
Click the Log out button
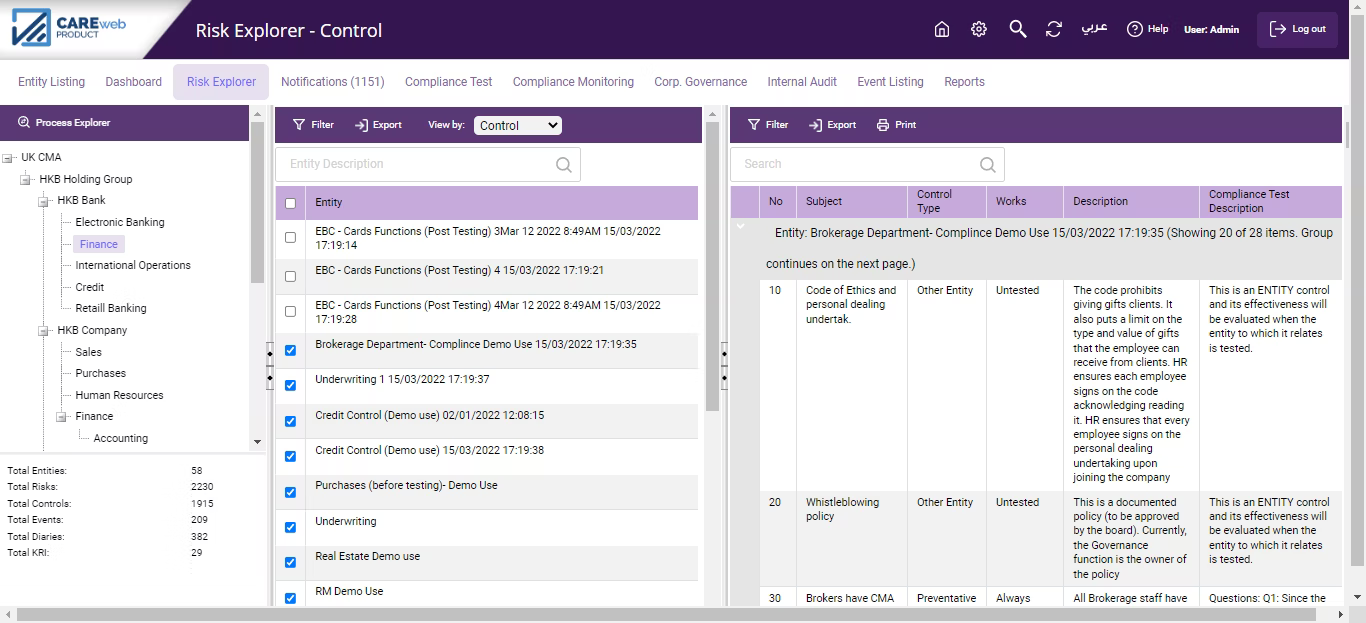(1297, 30)
